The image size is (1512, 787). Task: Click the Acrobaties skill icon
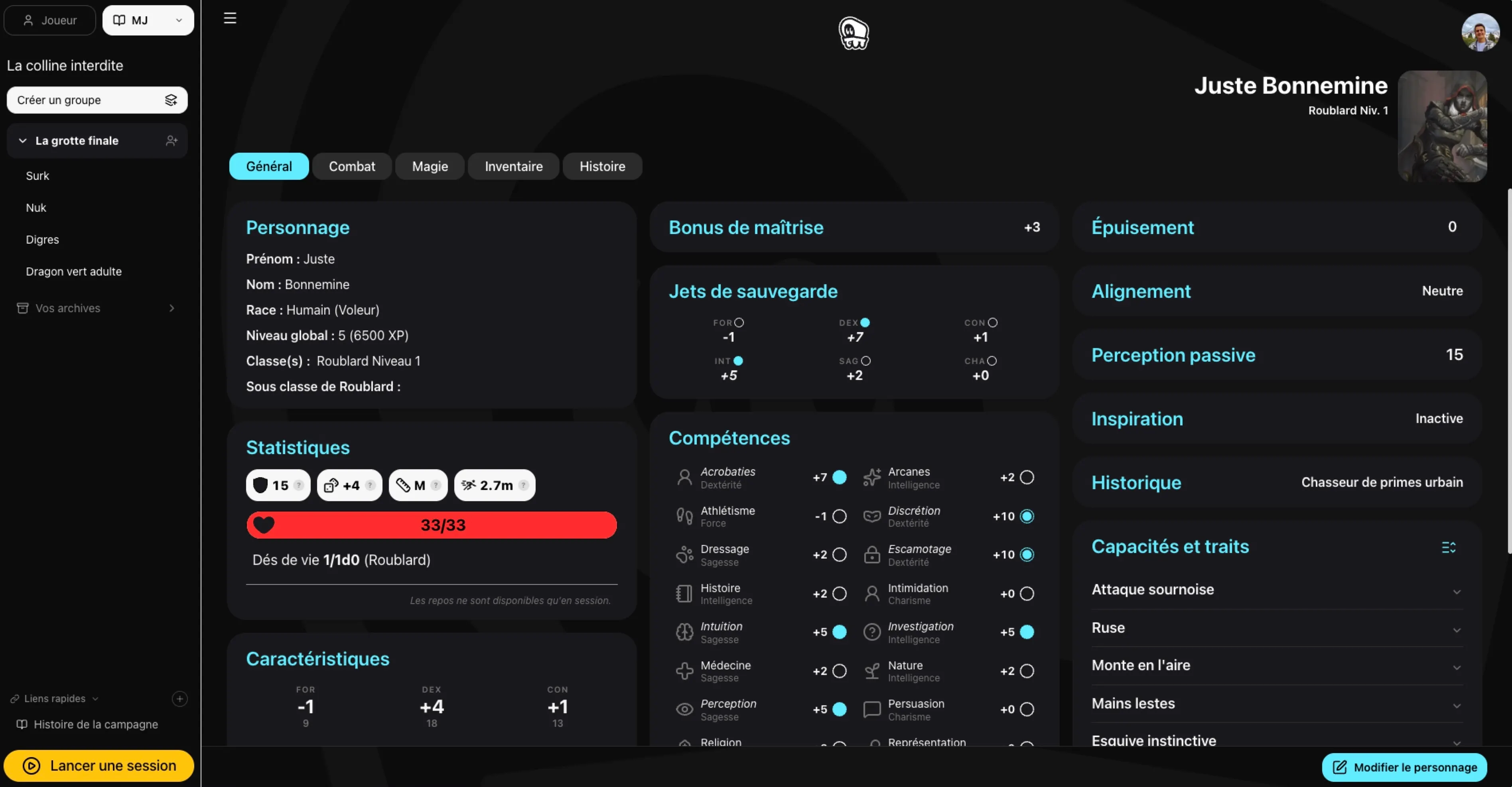[684, 478]
